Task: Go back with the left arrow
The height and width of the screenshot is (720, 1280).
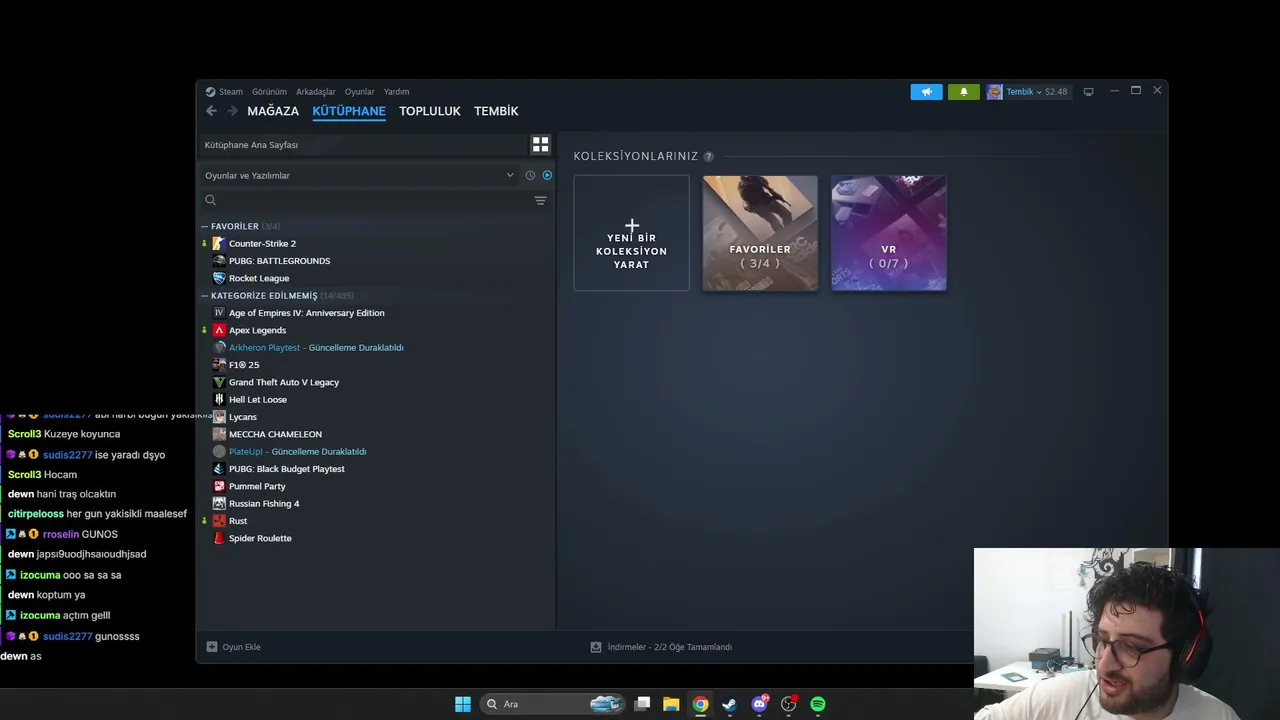Action: pos(211,111)
